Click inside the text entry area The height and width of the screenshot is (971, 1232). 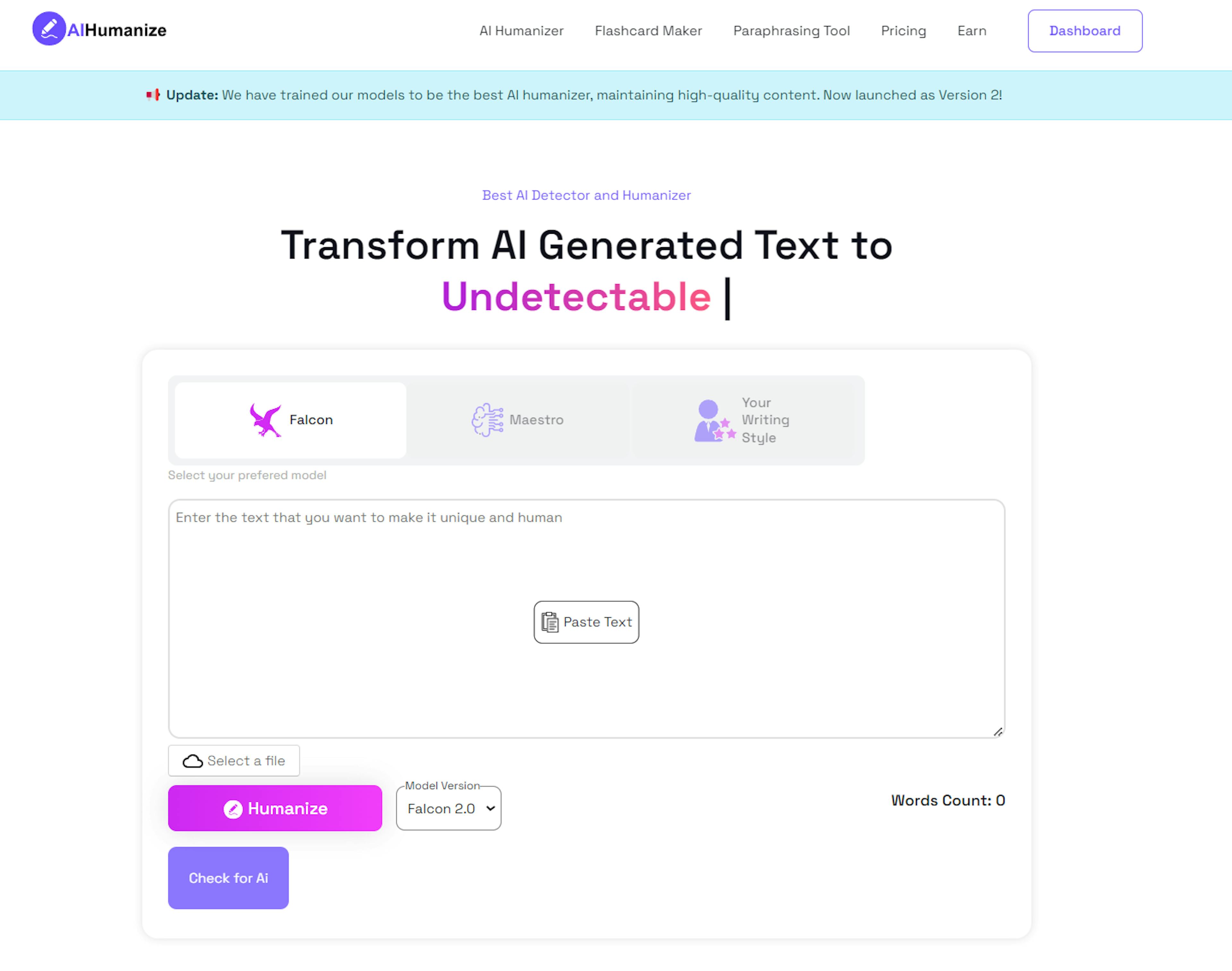[586, 619]
